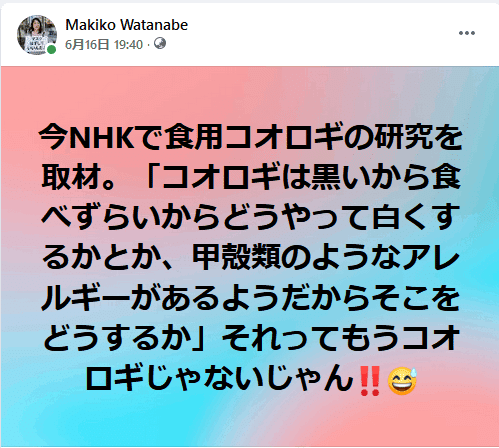The height and width of the screenshot is (448, 499).
Task: Click the post line starting 今NHKで食用コオロギ
Action: (x=251, y=137)
